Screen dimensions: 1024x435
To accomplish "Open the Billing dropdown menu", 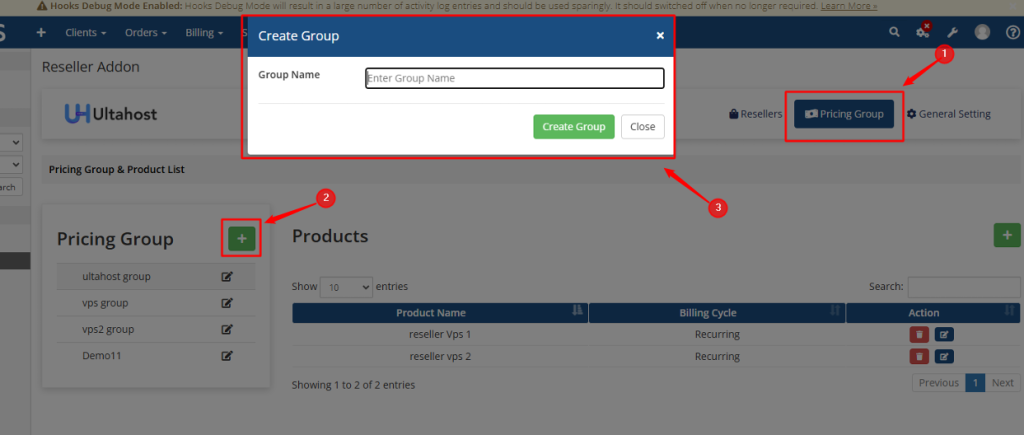I will point(204,32).
